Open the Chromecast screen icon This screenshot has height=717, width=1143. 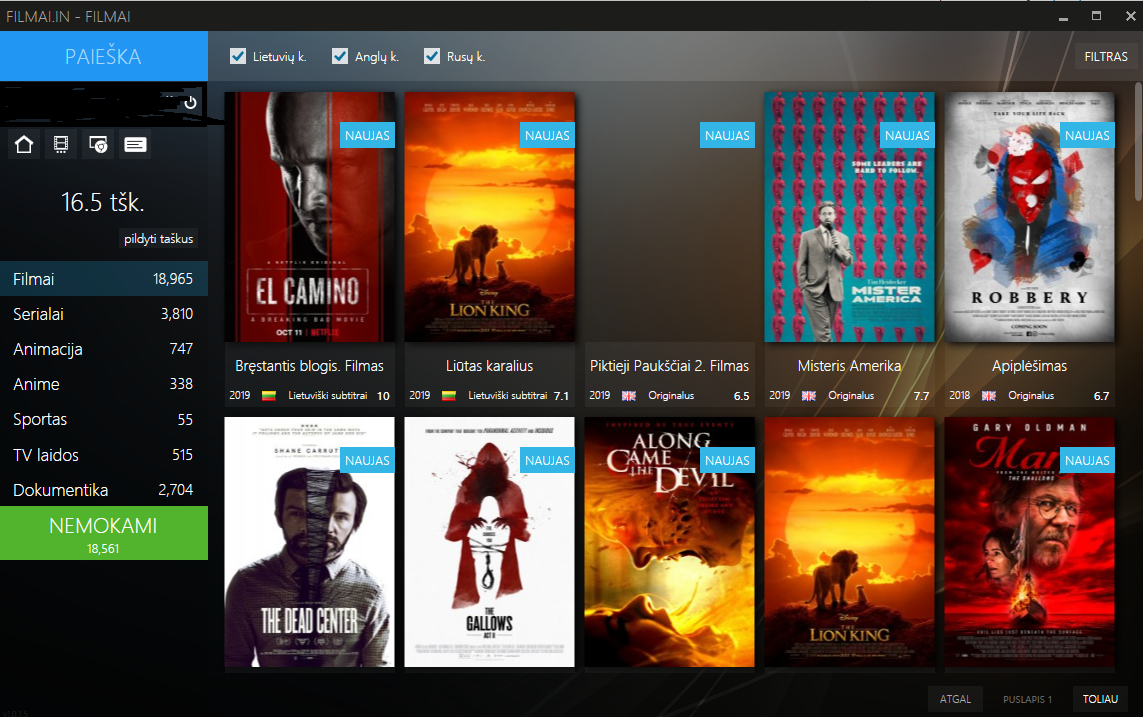(98, 144)
